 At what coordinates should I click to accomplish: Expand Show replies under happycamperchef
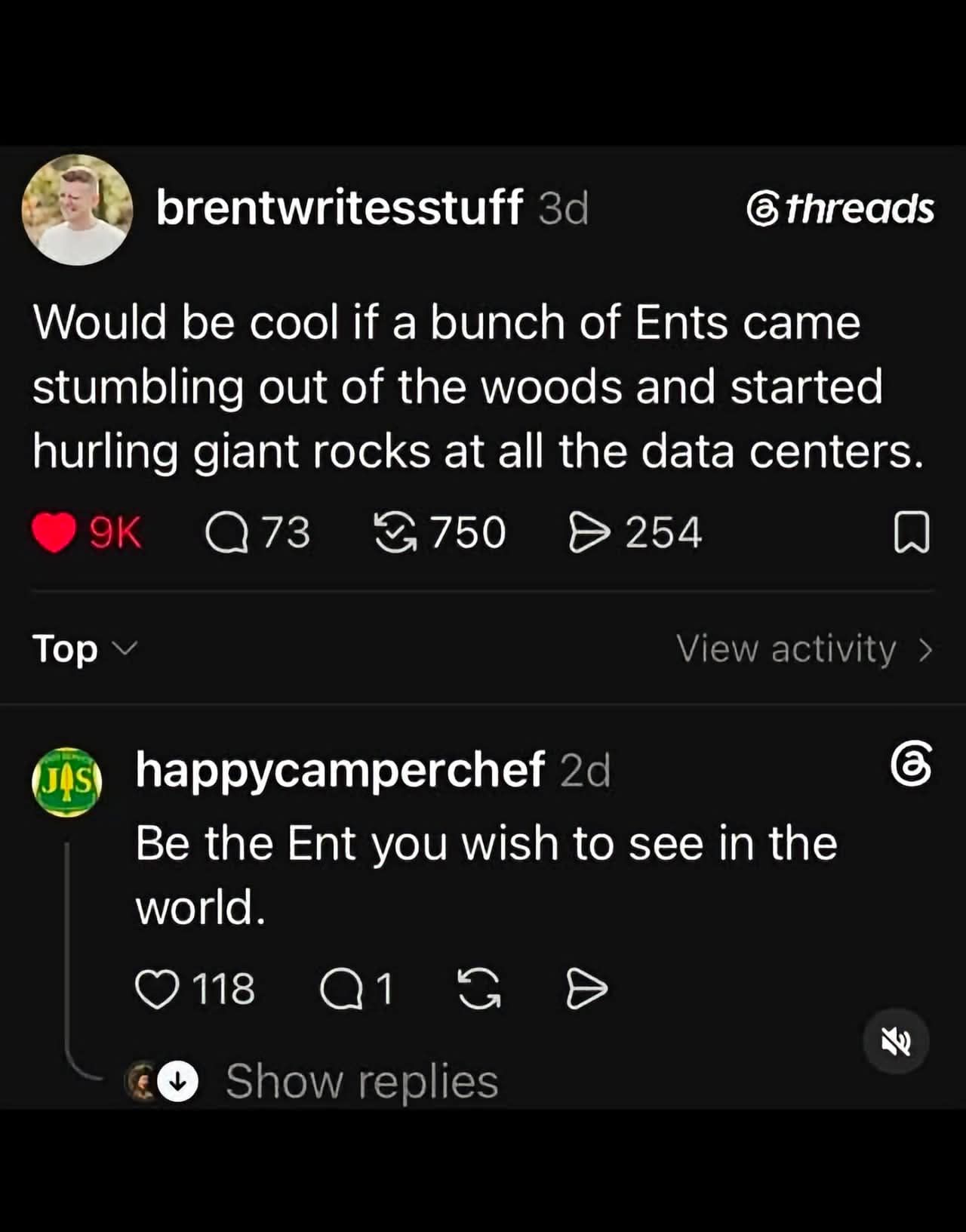click(x=361, y=1081)
